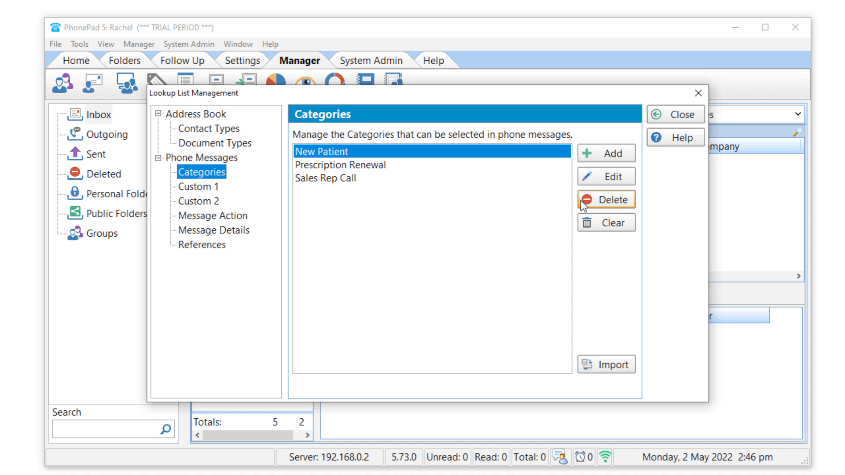Image resolution: width=845 pixels, height=475 pixels.
Task: Click the Server 192.168.0.2 status entry
Action: (x=329, y=457)
